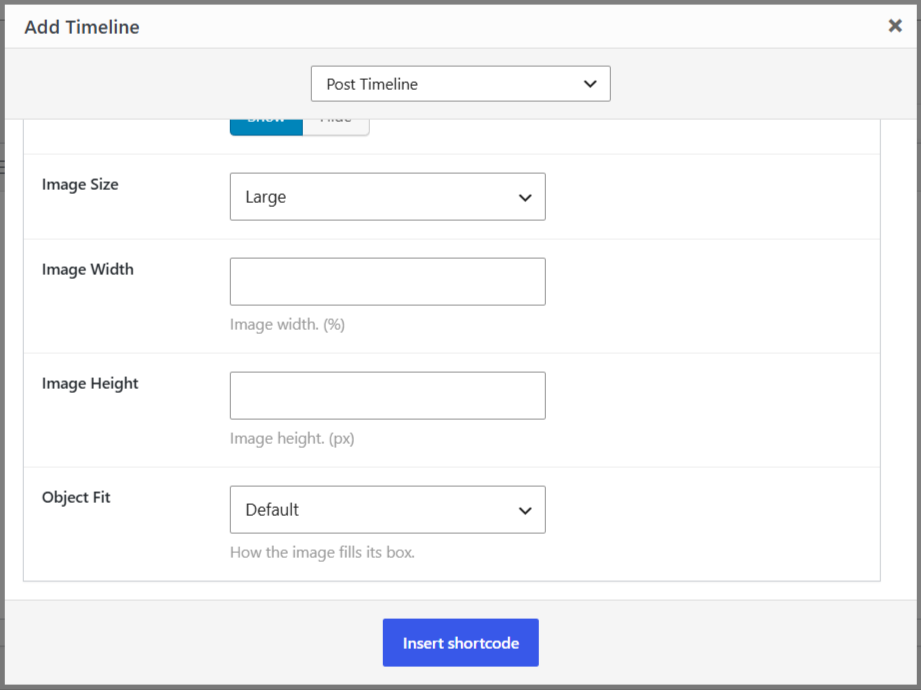This screenshot has height=690, width=921.
Task: Click the Insert shortcode button
Action: point(460,642)
